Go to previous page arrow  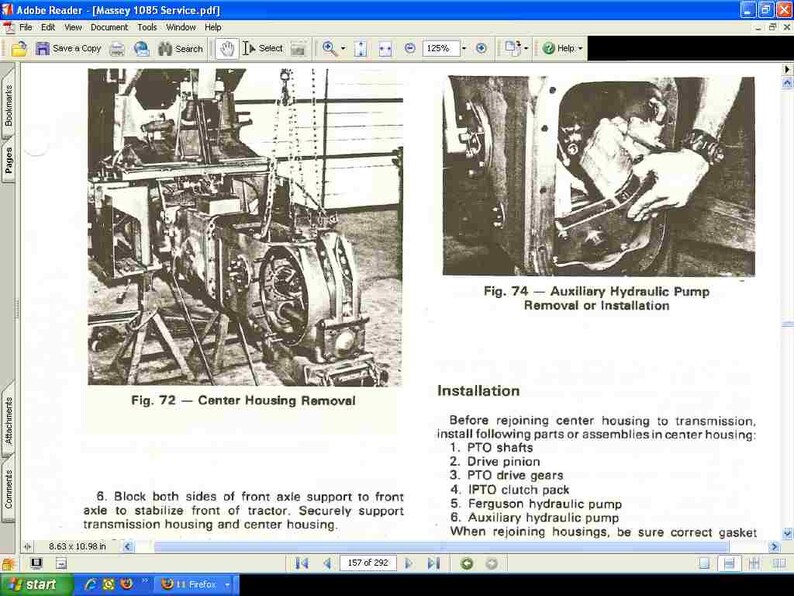(x=327, y=563)
